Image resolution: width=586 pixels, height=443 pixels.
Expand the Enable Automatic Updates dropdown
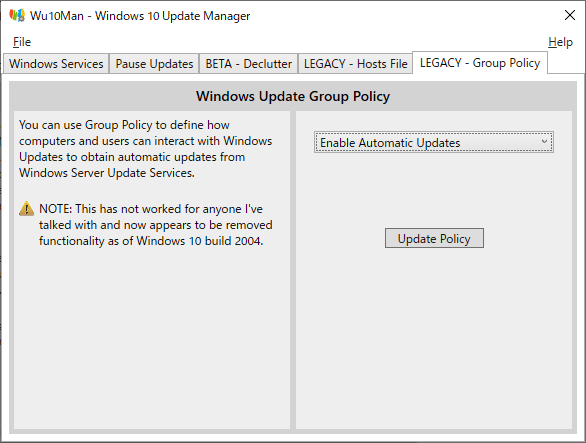coord(434,142)
